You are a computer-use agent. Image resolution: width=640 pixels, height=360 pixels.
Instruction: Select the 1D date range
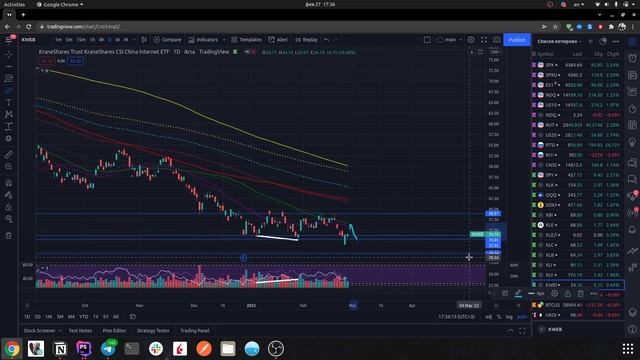point(27,317)
